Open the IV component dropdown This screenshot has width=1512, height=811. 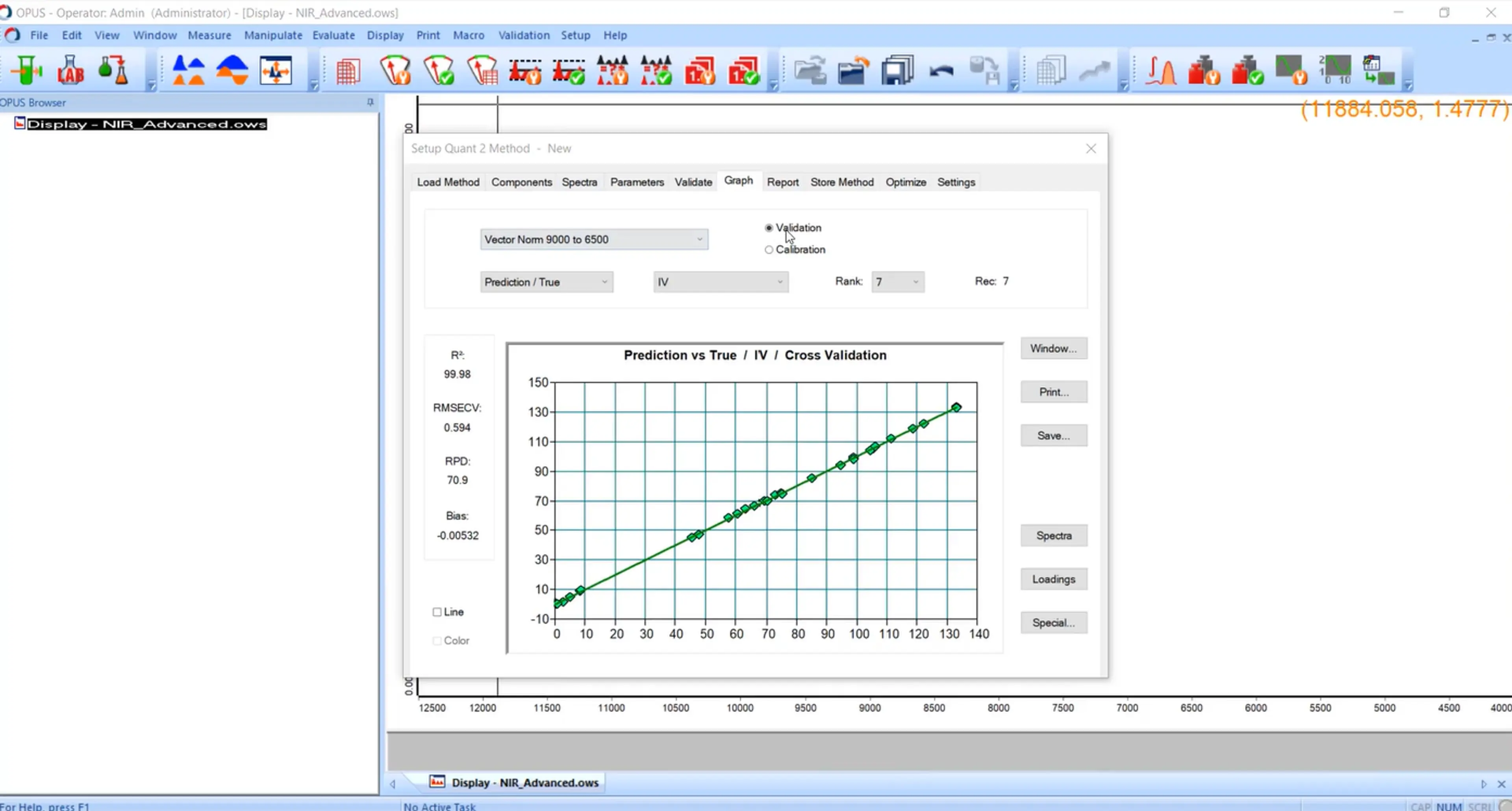(x=721, y=282)
